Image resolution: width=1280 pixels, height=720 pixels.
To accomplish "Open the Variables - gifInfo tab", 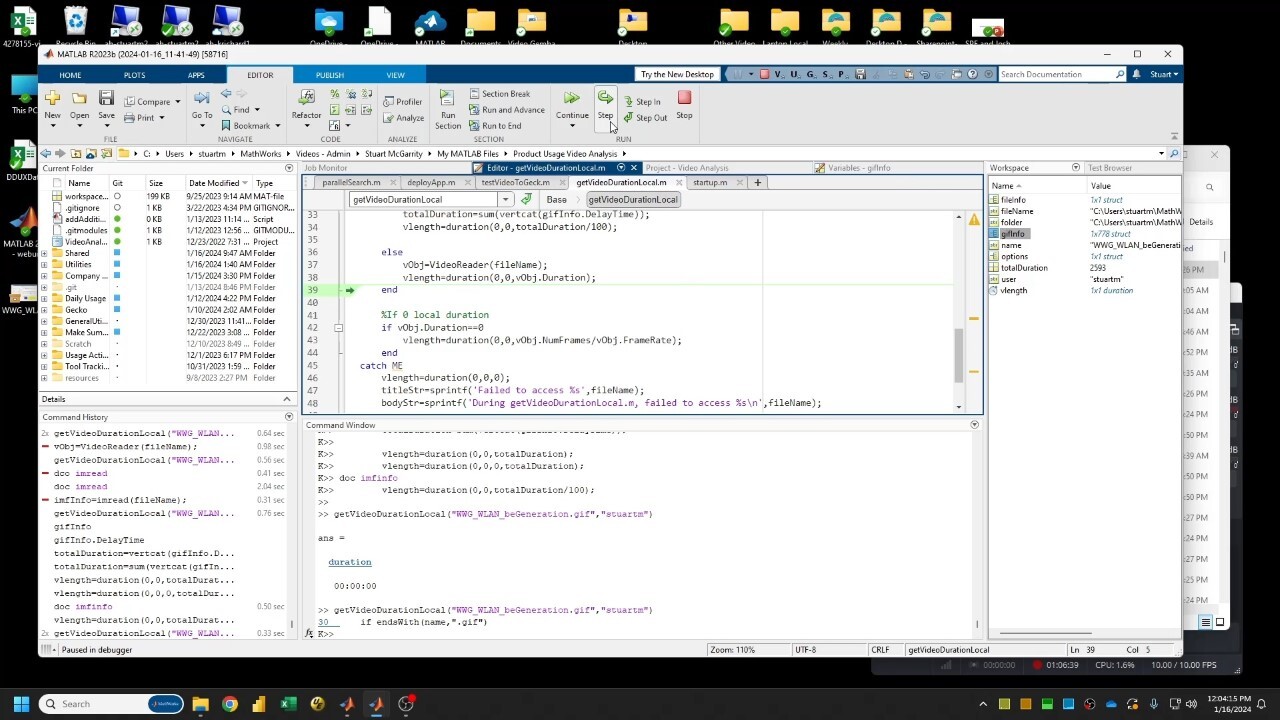I will [x=859, y=168].
